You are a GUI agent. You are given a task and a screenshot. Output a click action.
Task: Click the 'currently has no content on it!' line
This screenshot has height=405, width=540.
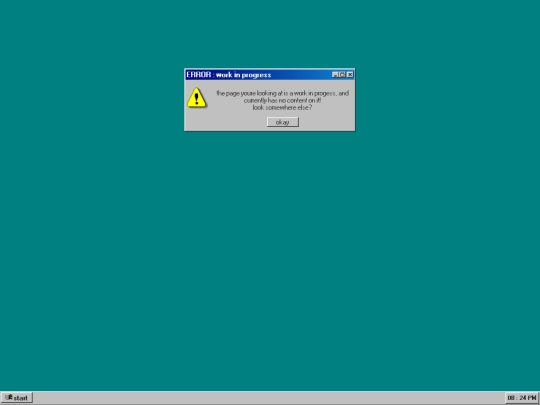click(282, 101)
